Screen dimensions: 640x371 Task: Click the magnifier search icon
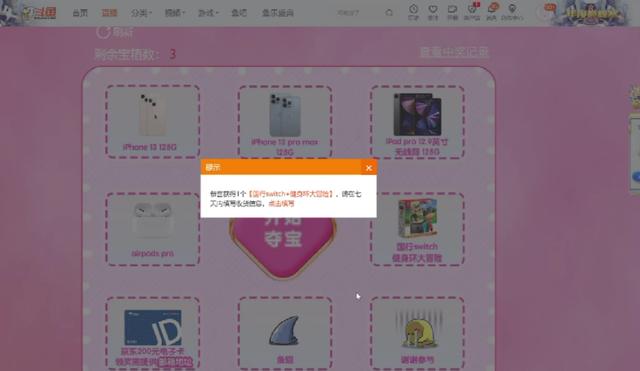tap(389, 13)
